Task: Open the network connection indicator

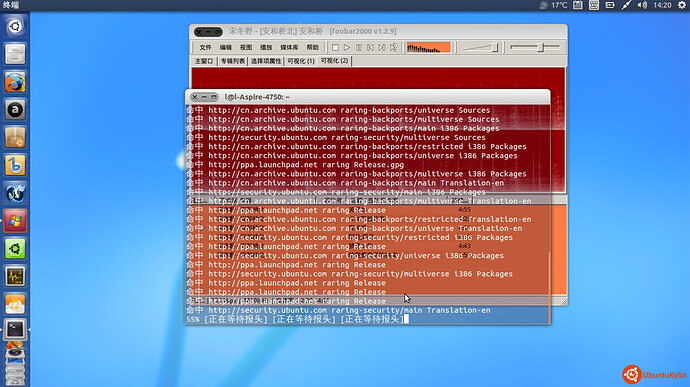Action: 626,5
